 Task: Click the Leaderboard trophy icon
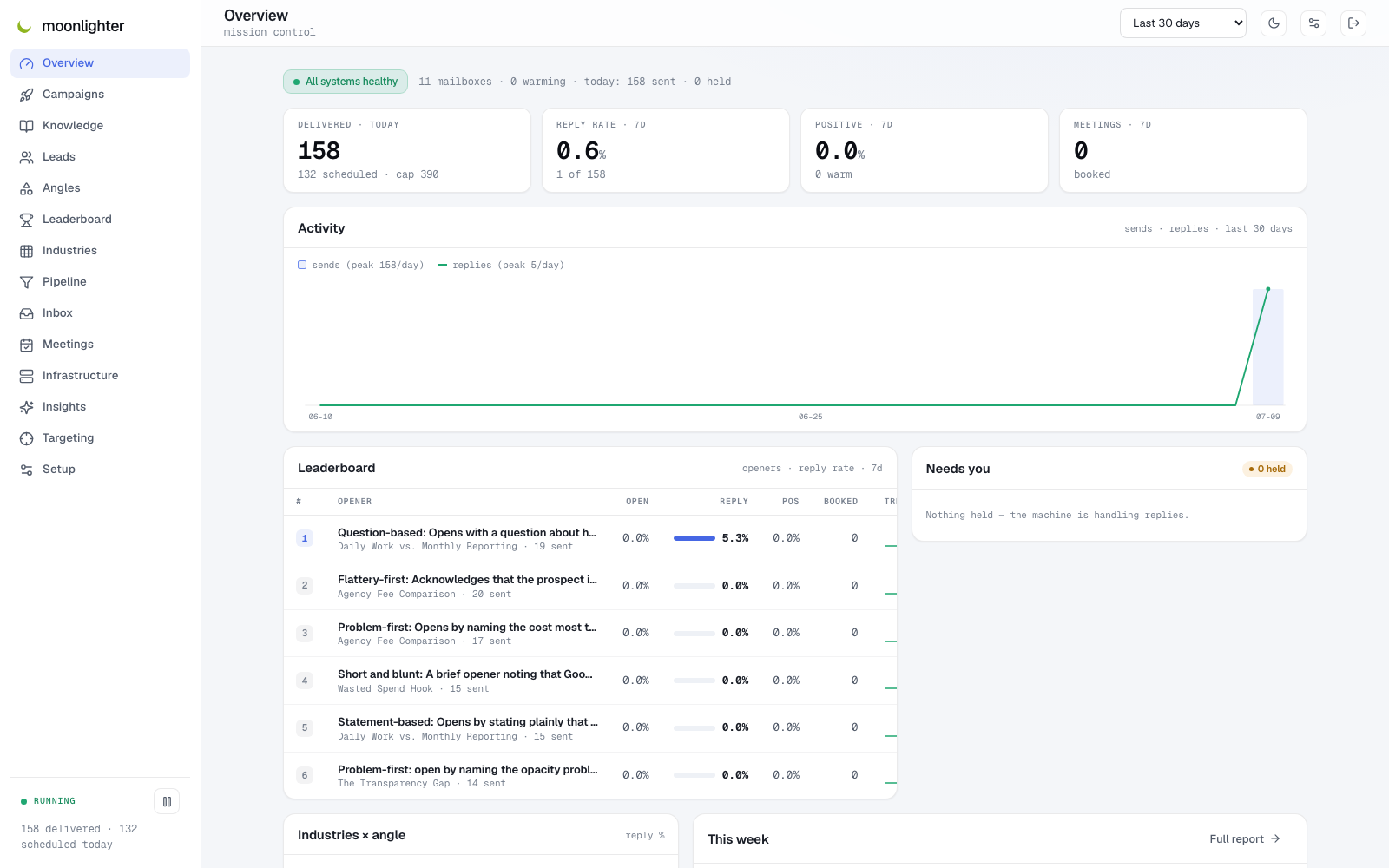click(27, 220)
